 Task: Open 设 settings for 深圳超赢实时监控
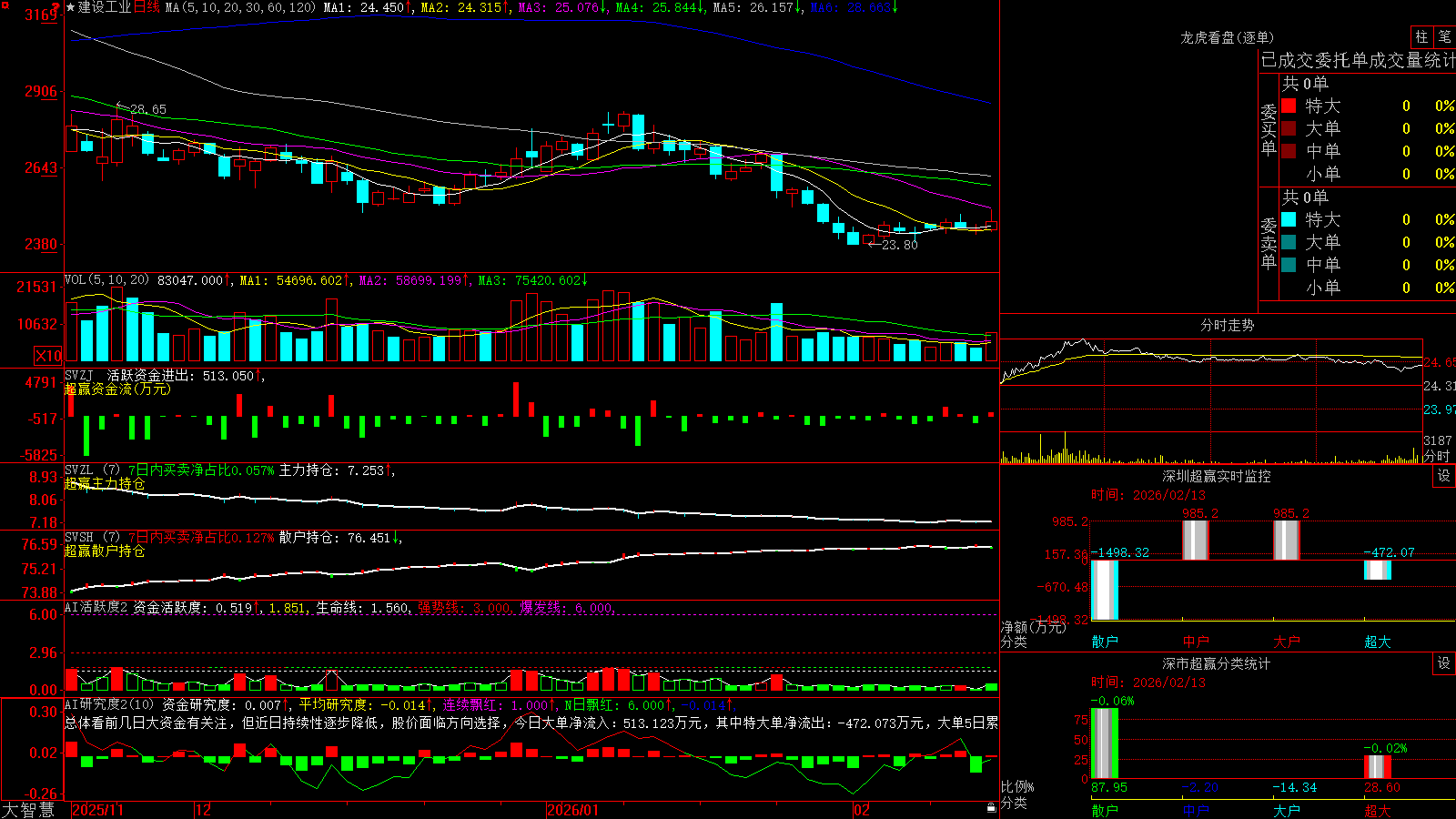[1444, 476]
